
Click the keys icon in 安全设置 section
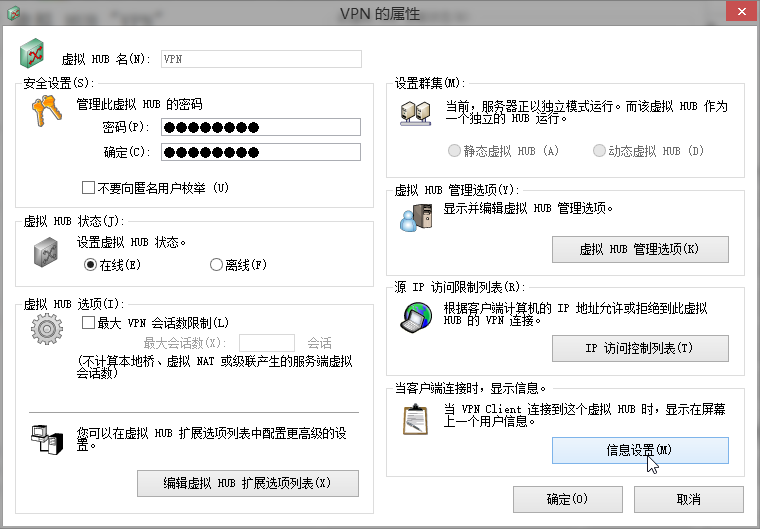[47, 112]
